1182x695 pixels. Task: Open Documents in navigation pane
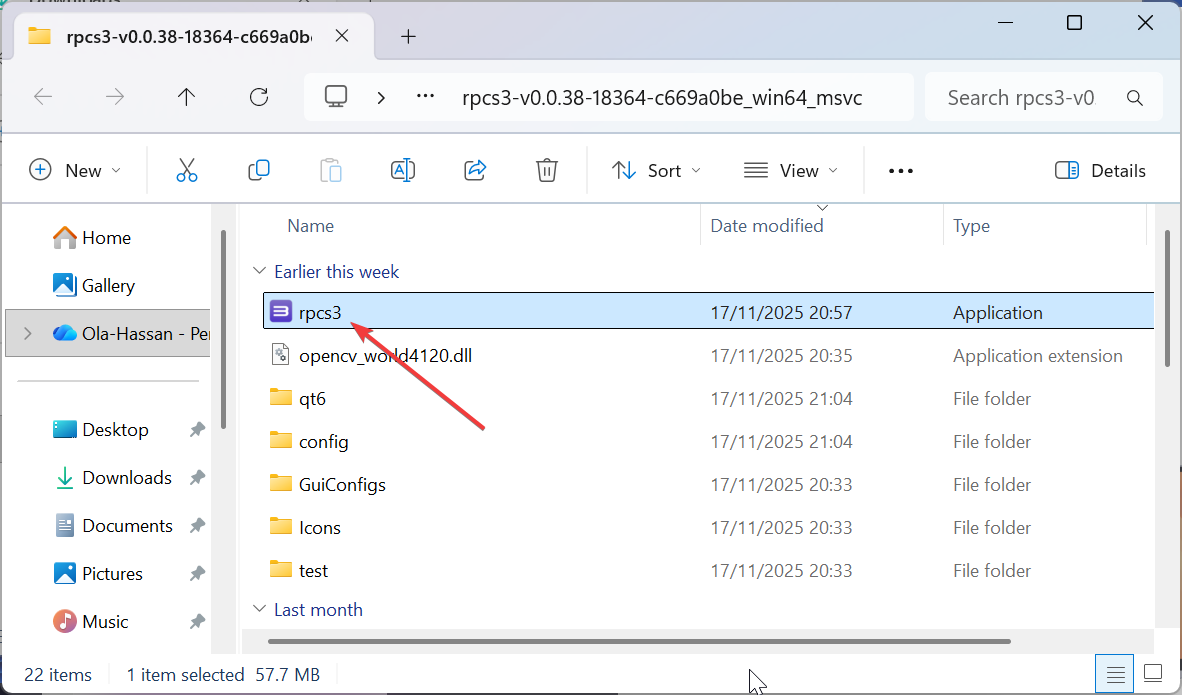tap(113, 526)
